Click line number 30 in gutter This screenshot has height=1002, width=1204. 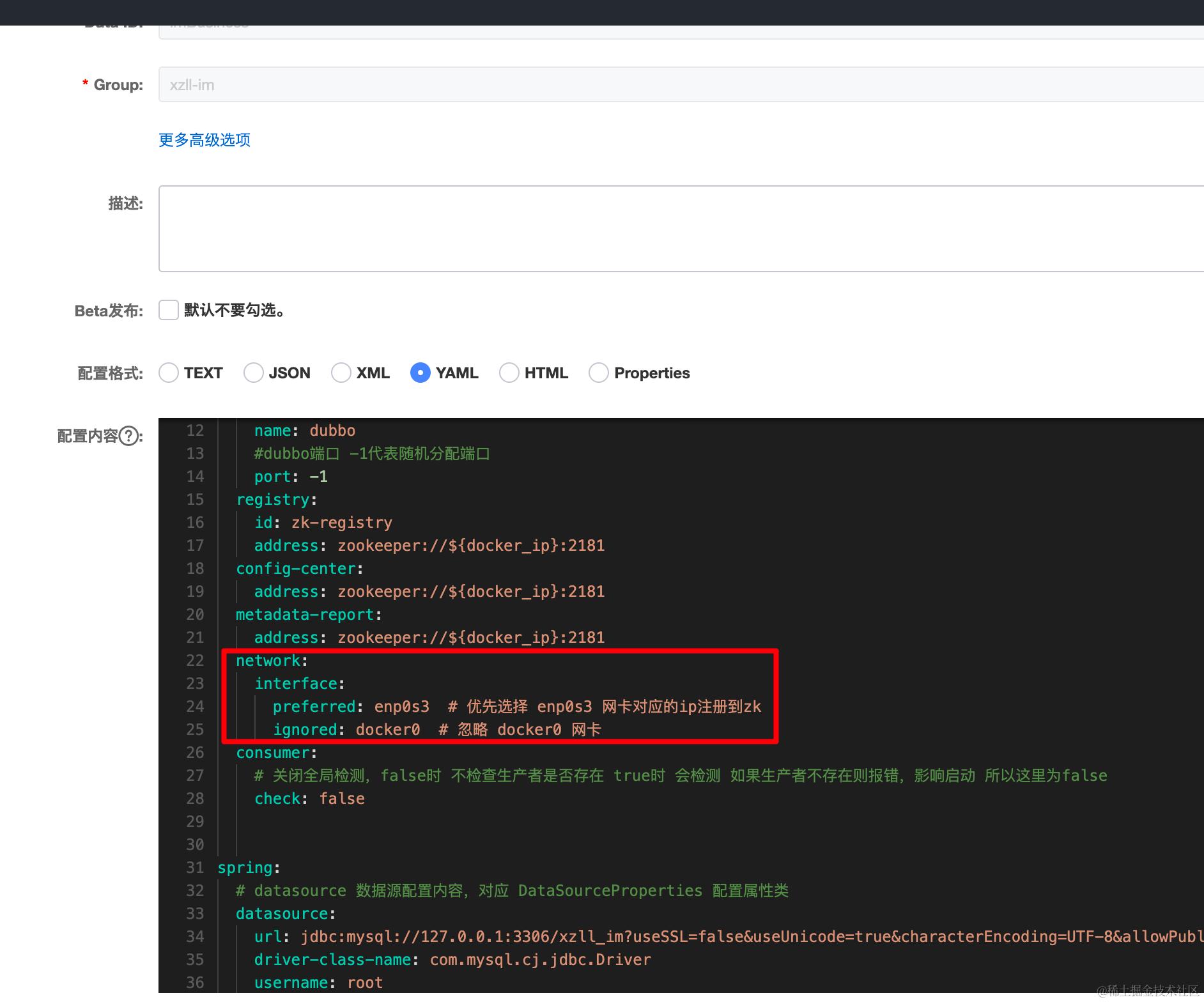coord(195,845)
